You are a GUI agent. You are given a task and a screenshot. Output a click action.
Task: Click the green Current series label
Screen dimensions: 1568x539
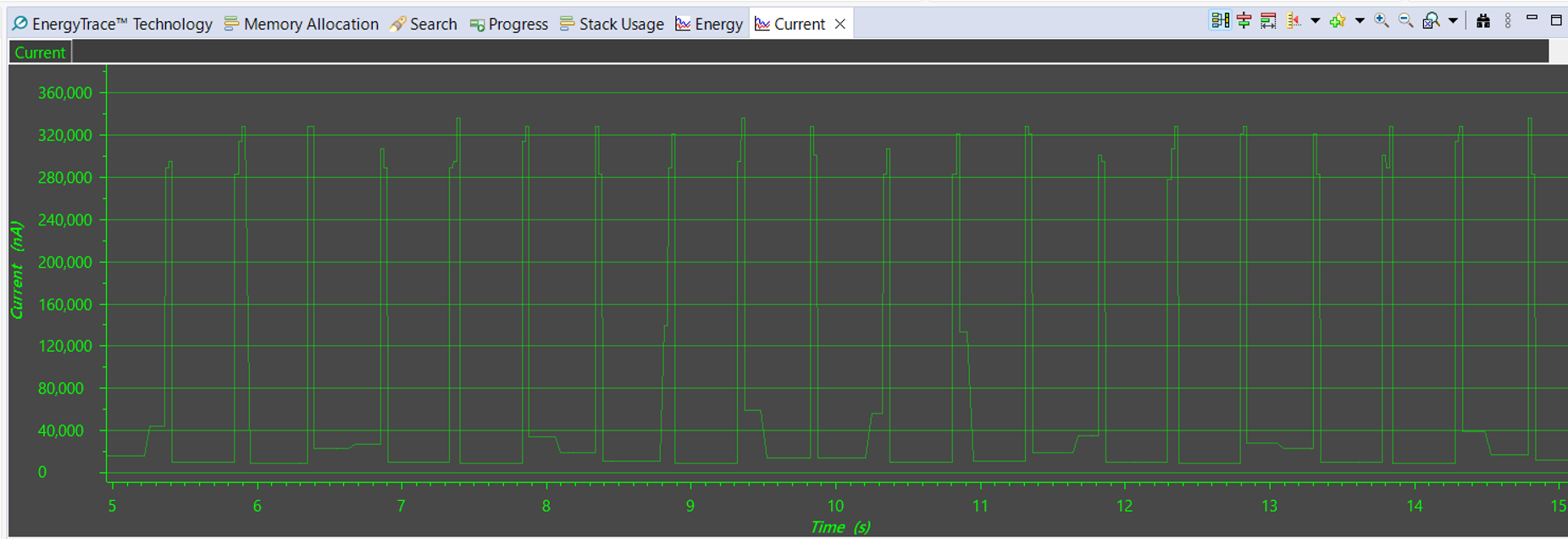[40, 53]
